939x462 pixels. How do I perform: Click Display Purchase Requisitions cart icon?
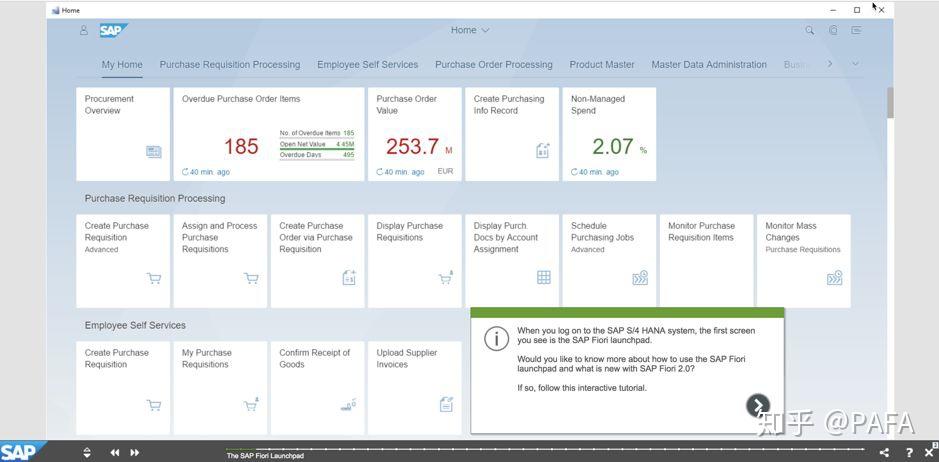point(446,277)
